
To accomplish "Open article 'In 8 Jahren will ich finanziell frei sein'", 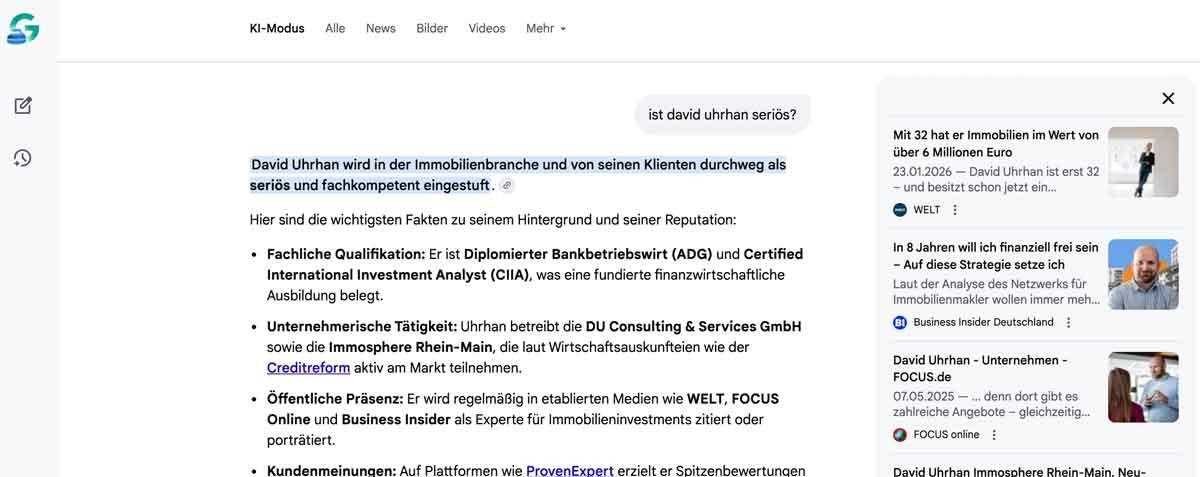I will (x=996, y=256).
